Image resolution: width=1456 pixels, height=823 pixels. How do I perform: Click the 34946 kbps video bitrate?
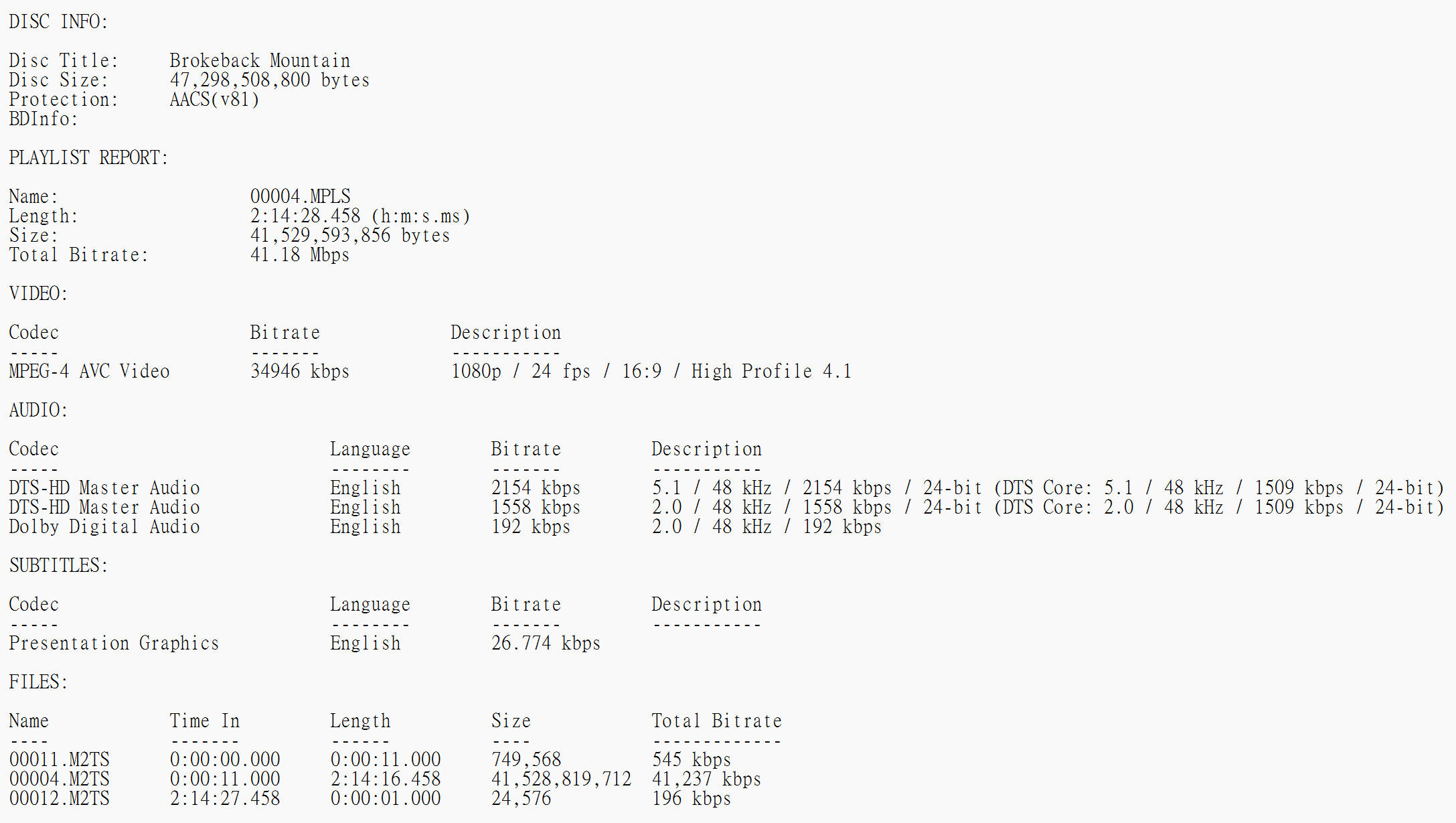pos(299,372)
